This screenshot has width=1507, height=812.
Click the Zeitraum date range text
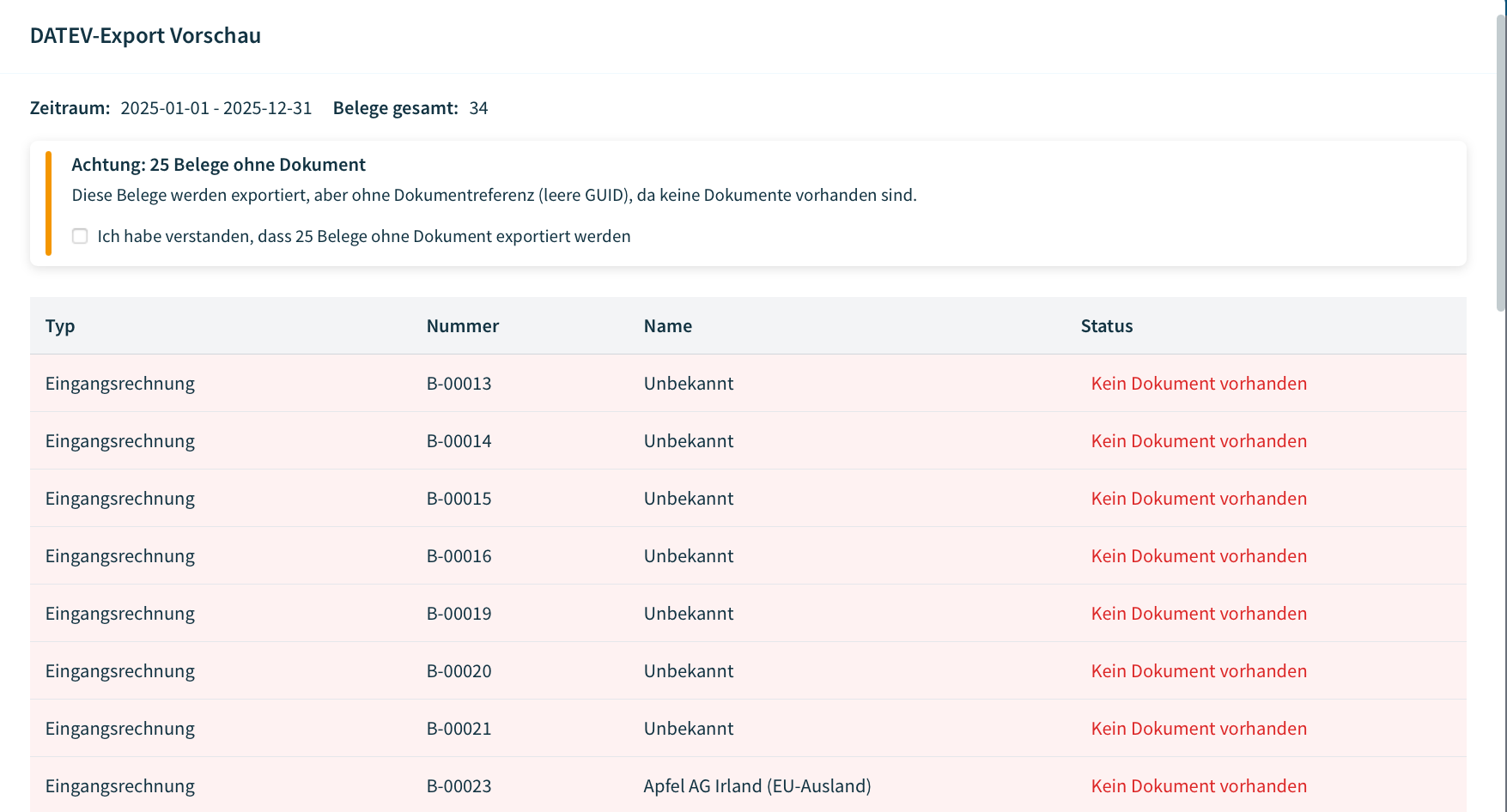(x=216, y=108)
